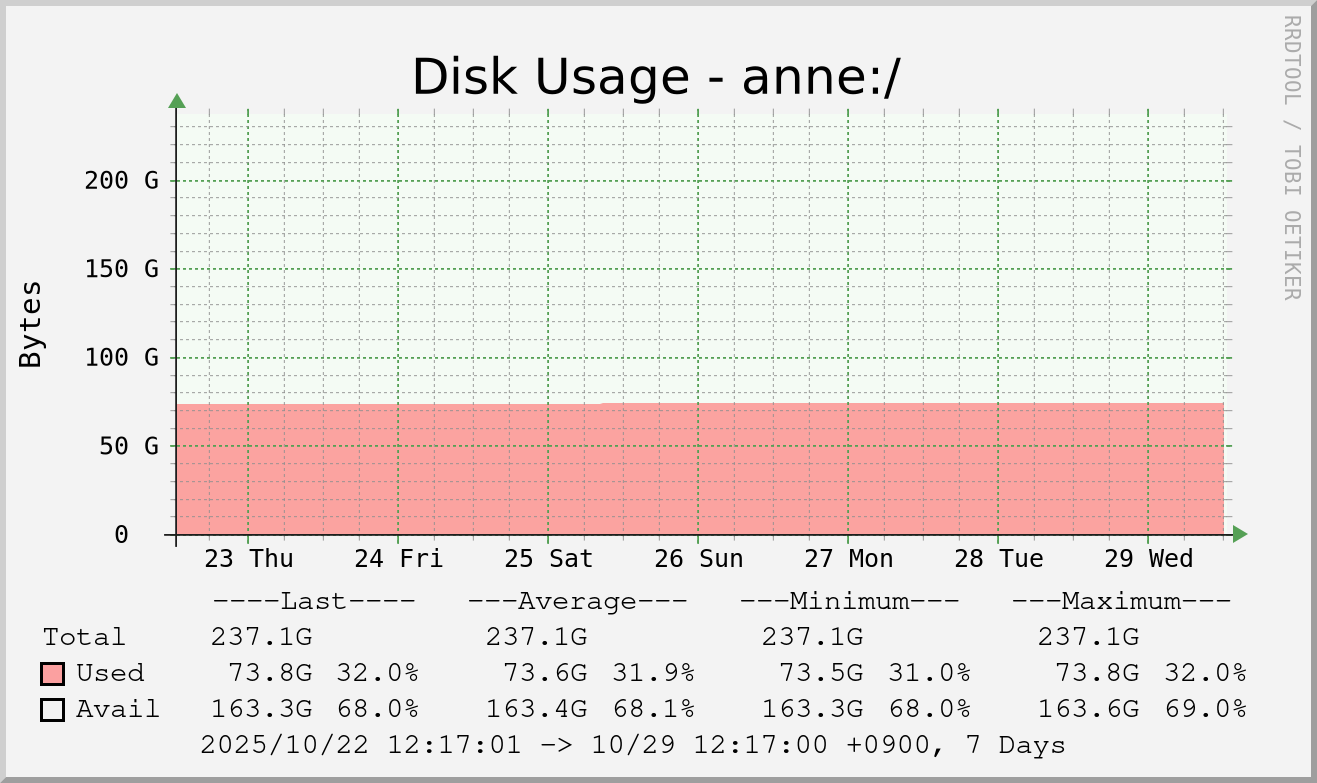Image resolution: width=1317 pixels, height=783 pixels.
Task: Click the chart title "Disk Usage - anne:/"
Action: (656, 78)
